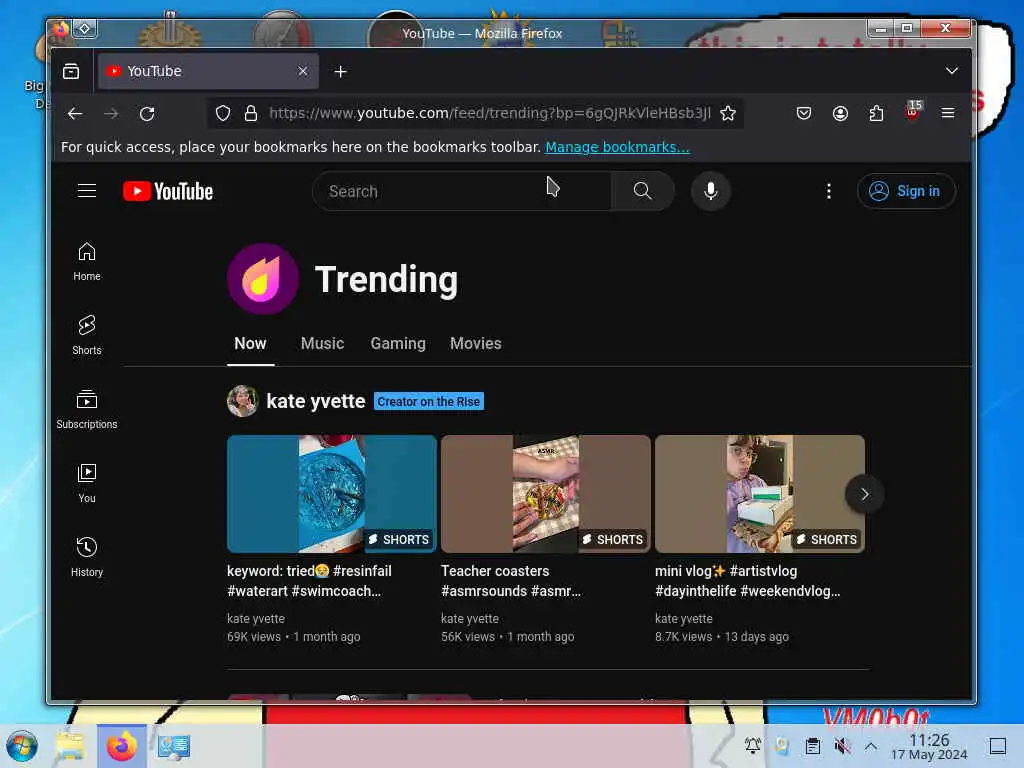Open notifications bell in system tray

pyautogui.click(x=753, y=746)
